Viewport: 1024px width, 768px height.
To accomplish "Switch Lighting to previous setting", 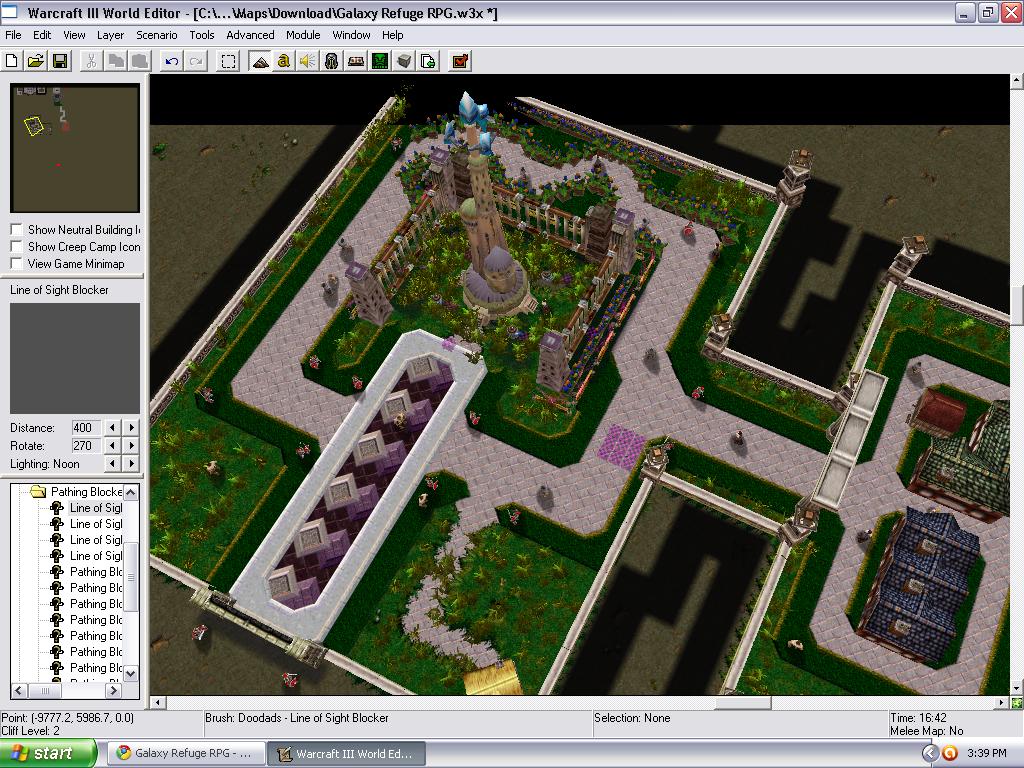I will pos(112,464).
